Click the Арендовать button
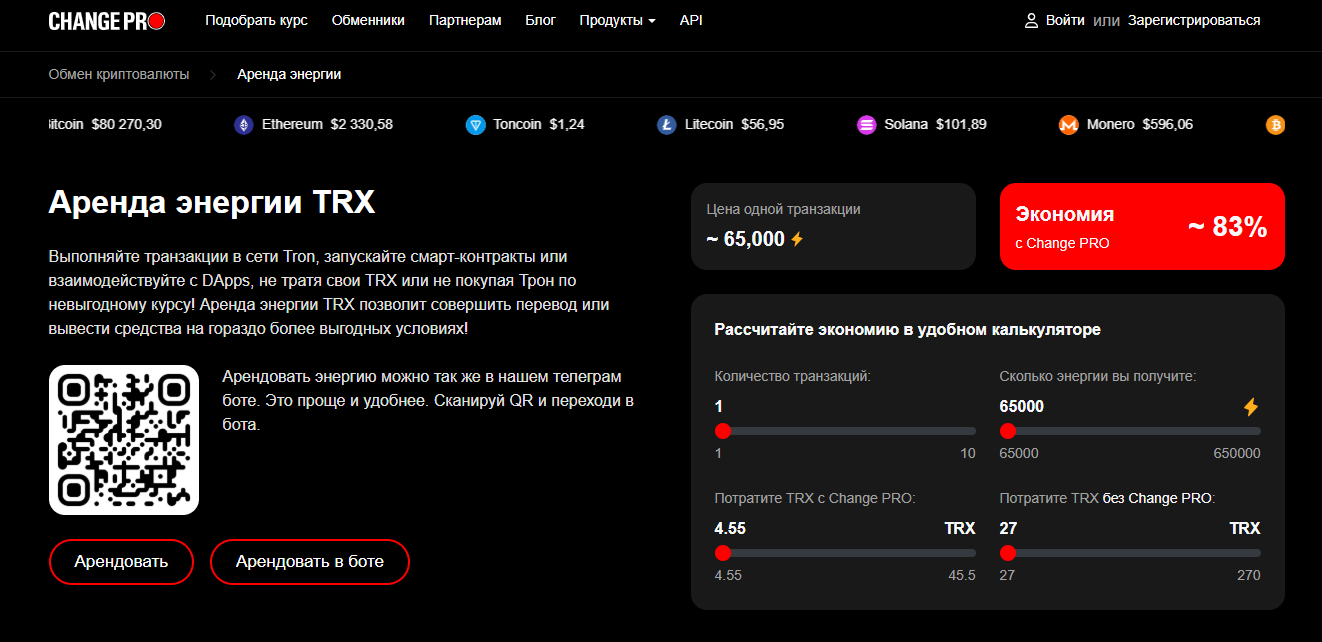This screenshot has width=1322, height=642. (x=121, y=562)
